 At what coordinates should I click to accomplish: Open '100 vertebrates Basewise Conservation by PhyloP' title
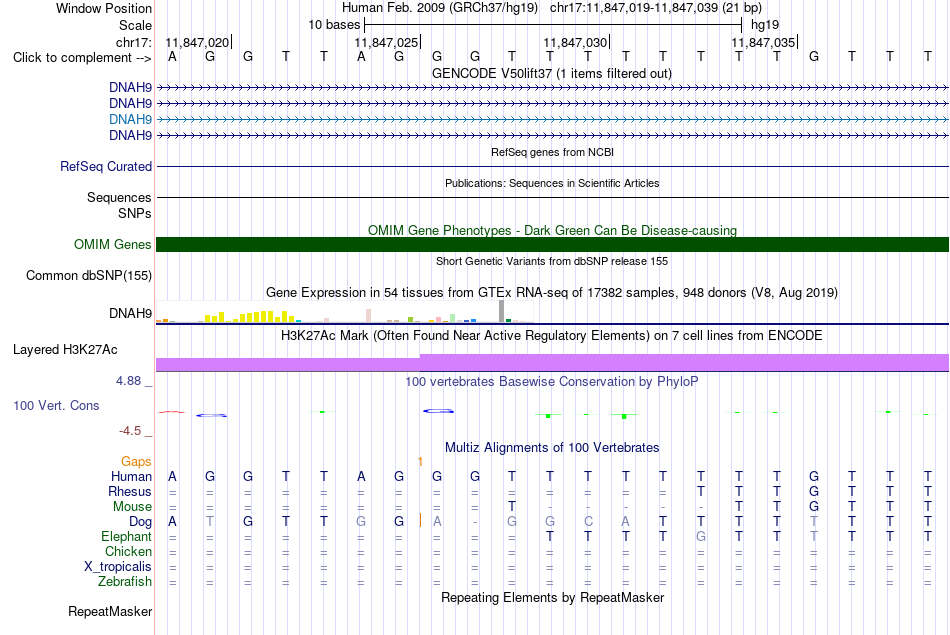(551, 382)
